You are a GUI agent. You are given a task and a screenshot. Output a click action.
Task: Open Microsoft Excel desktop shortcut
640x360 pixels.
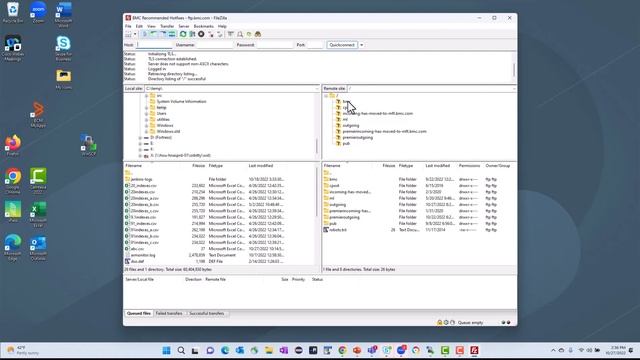[x=38, y=214]
